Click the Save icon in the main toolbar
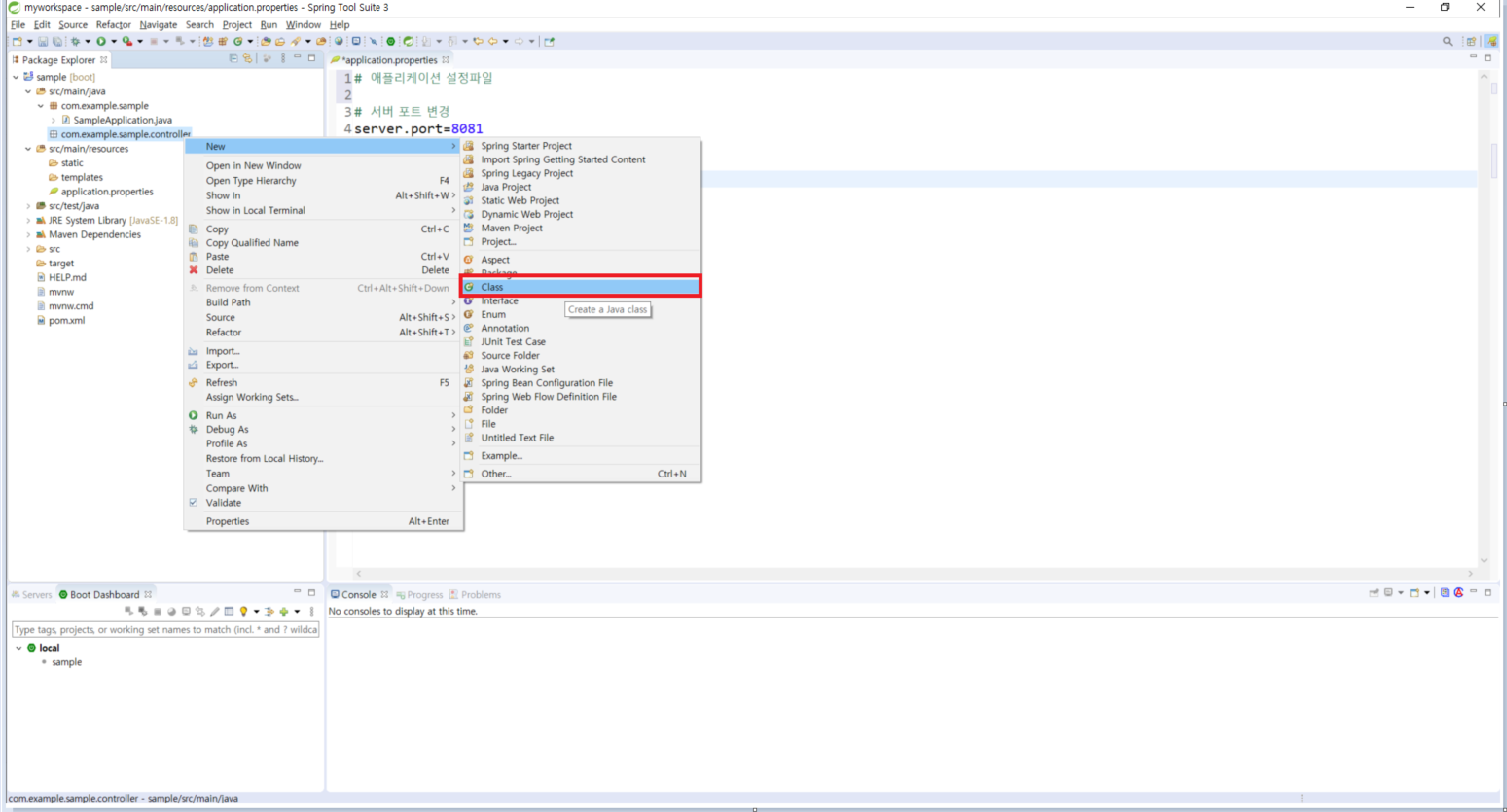Viewport: 1507px width, 812px height. point(43,41)
